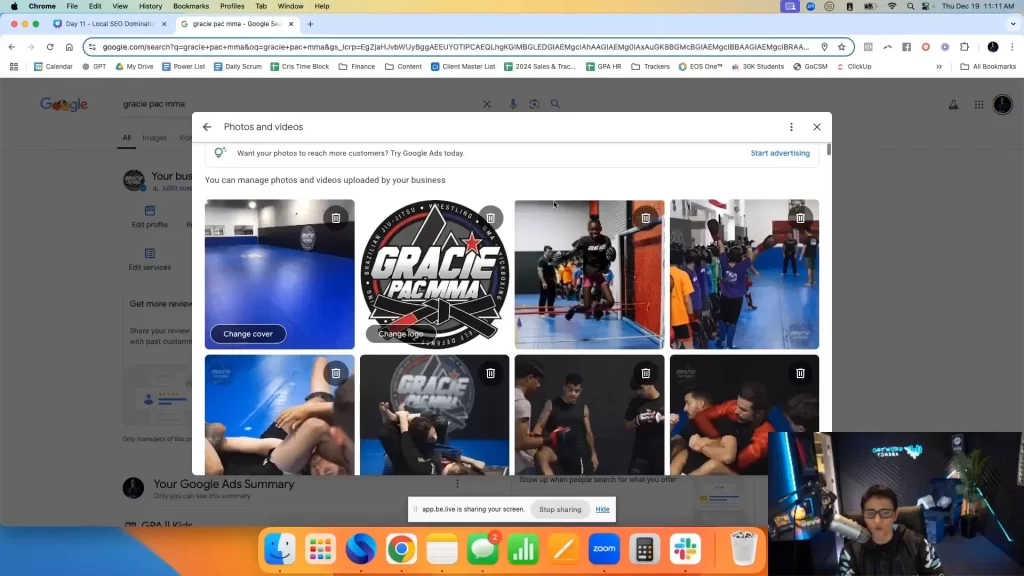Click the back arrow in Photos and videos dialog
Screen dimensions: 1024x576
pos(207,127)
